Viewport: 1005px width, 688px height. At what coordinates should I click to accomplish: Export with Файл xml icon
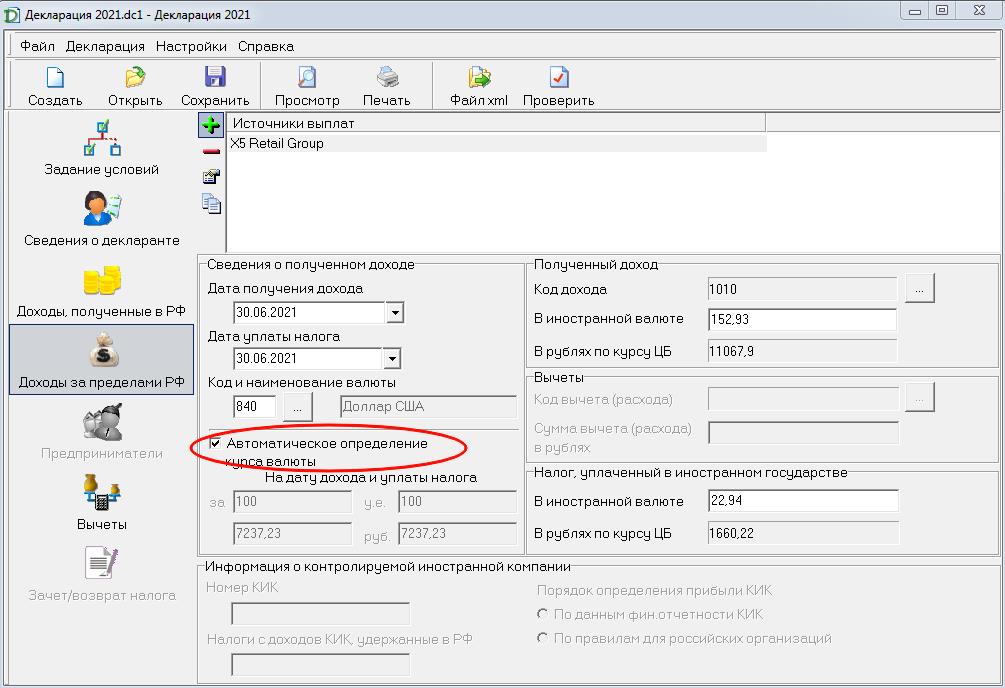(x=479, y=79)
